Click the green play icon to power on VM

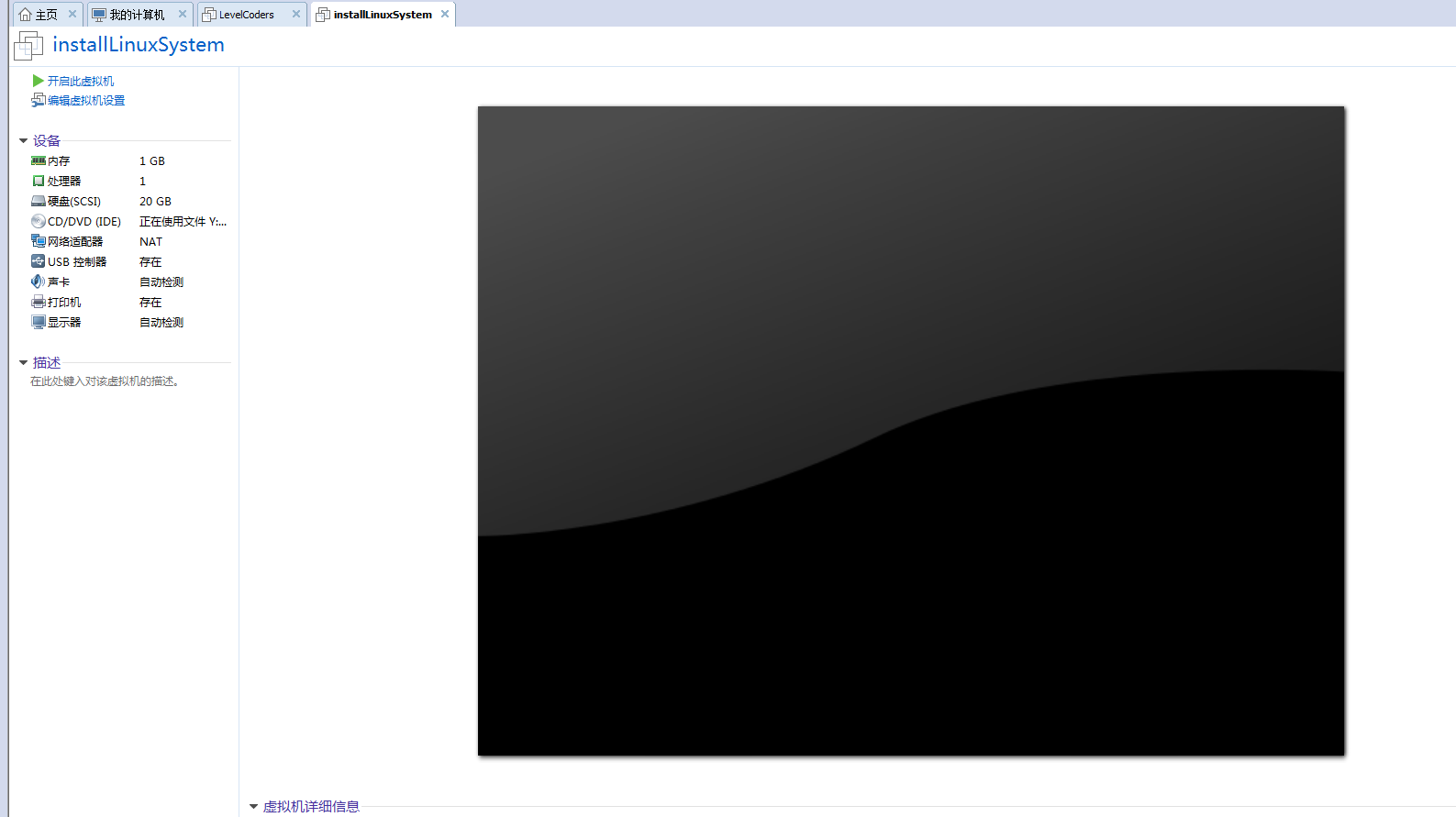tap(38, 81)
